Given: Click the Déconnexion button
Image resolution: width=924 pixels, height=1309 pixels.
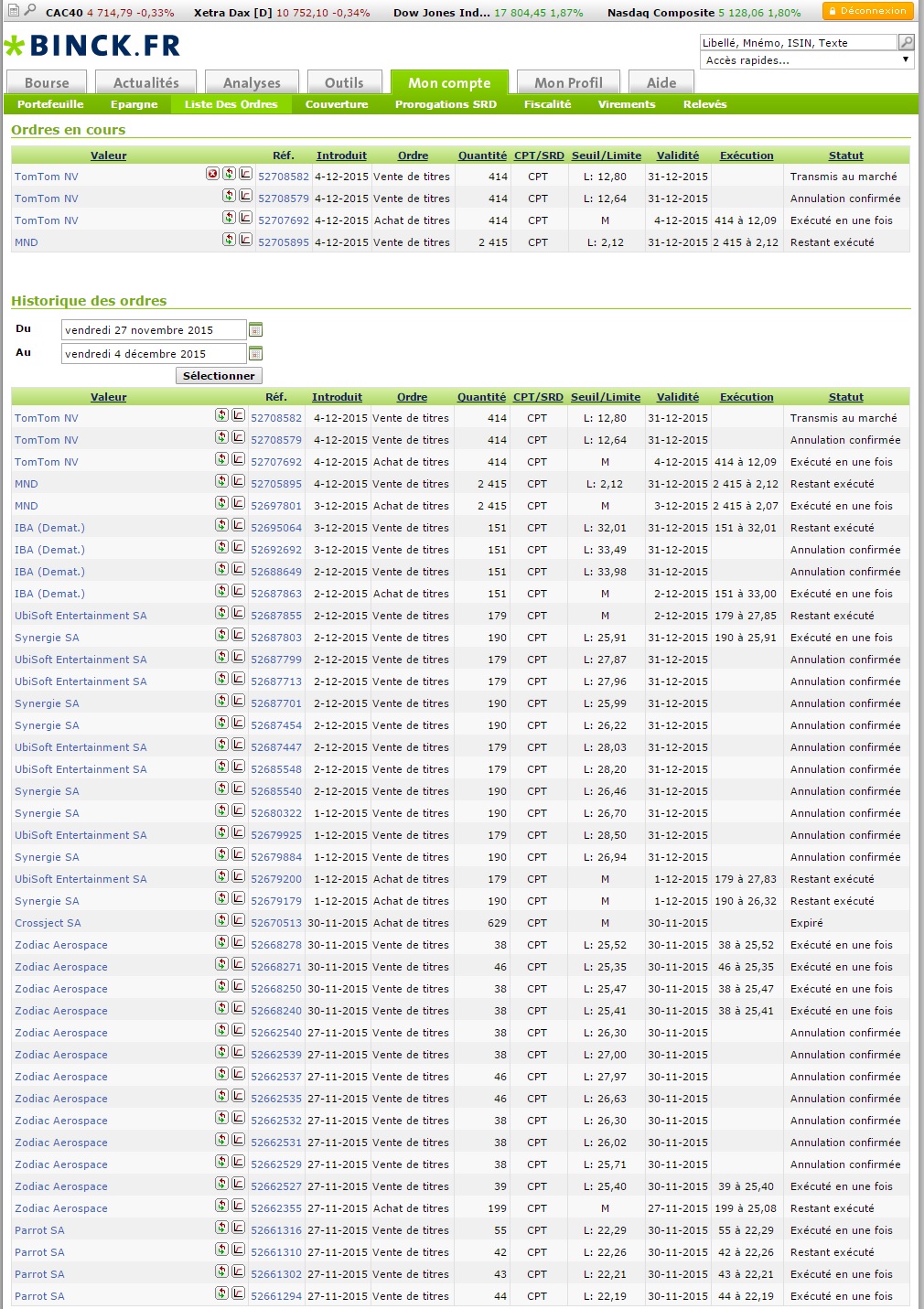Looking at the screenshot, I should (x=867, y=11).
